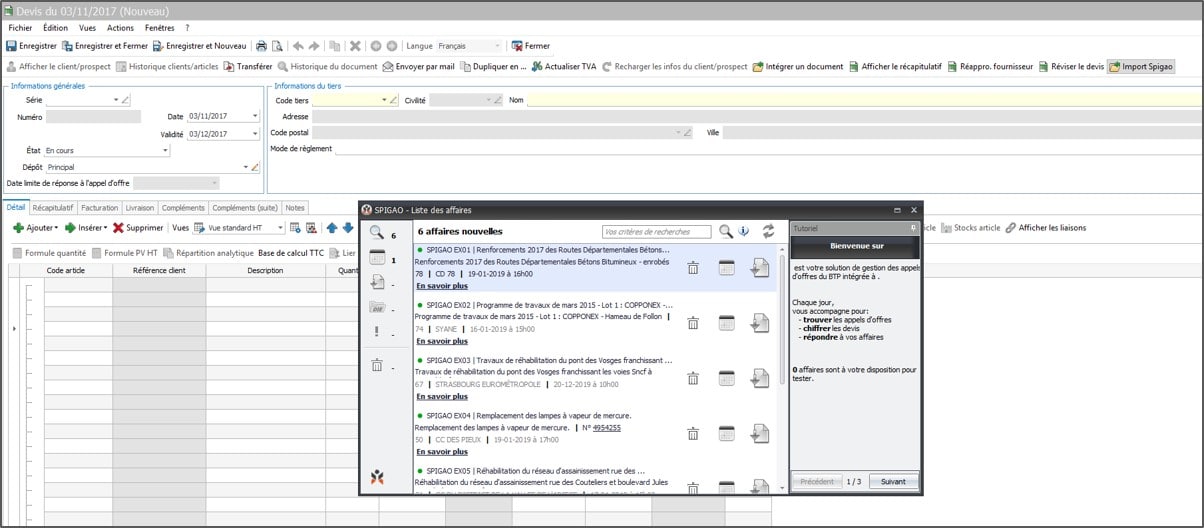The height and width of the screenshot is (528, 1204).
Task: Click calendar icon for SPIGAO EX02
Action: coord(727,322)
